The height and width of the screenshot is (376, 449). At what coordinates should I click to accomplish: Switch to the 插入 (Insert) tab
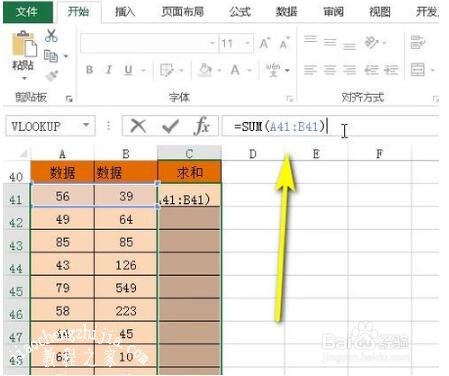(x=125, y=12)
